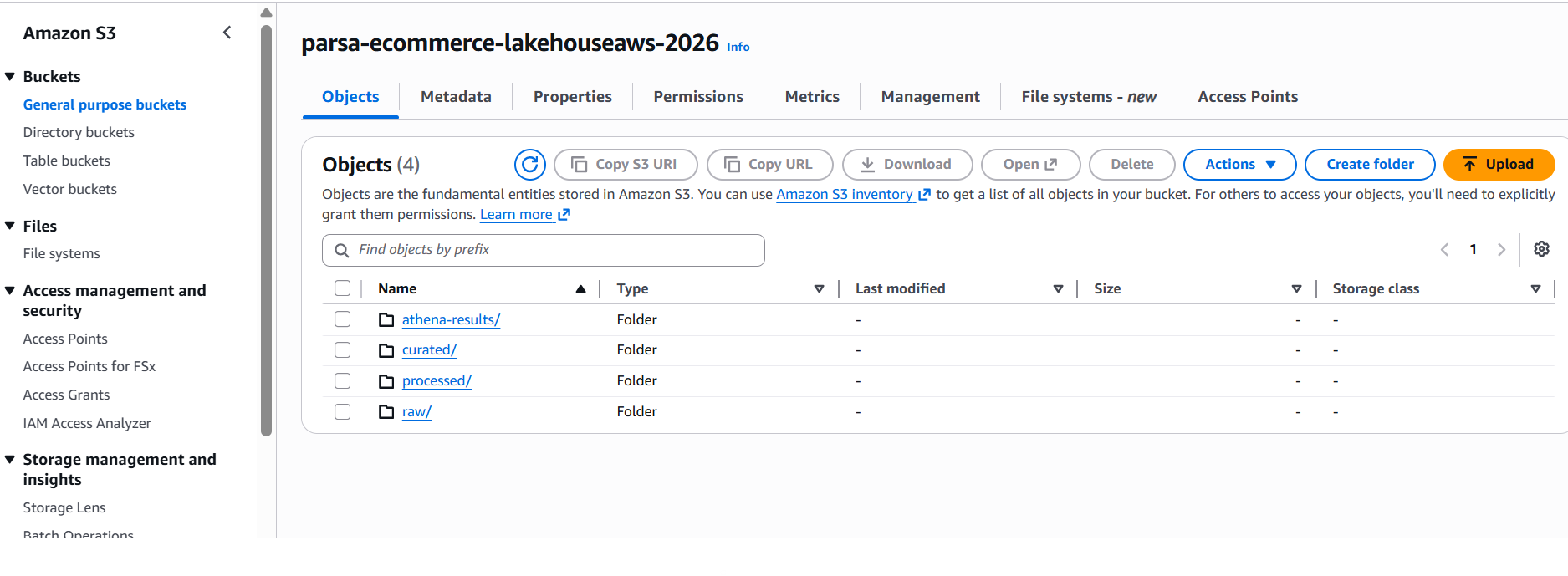Viewport: 1568px width, 576px height.
Task: Select the raw/ row checkbox
Action: click(342, 411)
